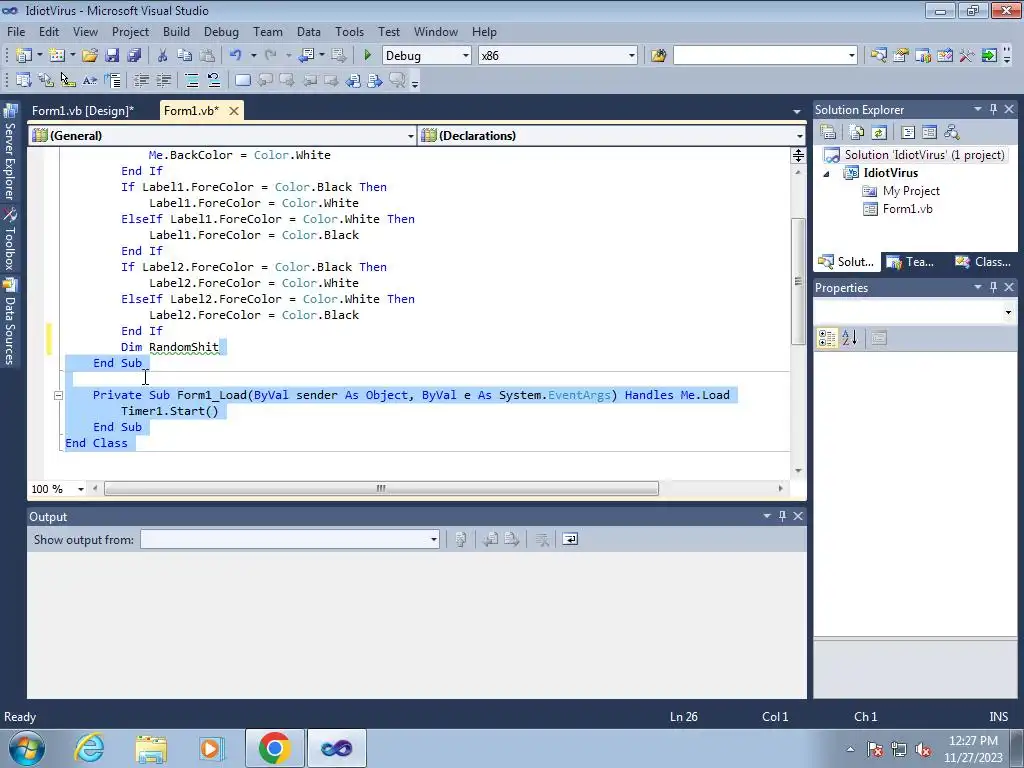Viewport: 1024px width, 768px height.
Task: Click the Add New Item toolbar icon
Action: pos(57,56)
